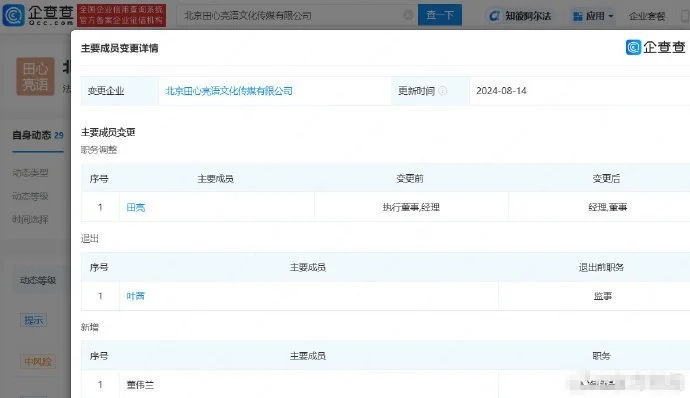Viewport: 690px width, 398px height.
Task: Click the 动态等级 filter in the sidebar
Action: (30, 196)
